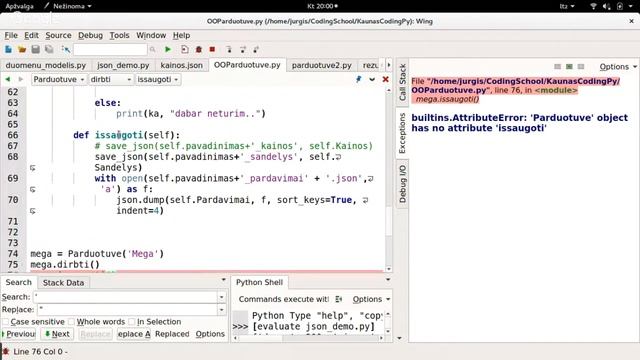Open the File menu
The width and height of the screenshot is (640, 360).
click(11, 36)
